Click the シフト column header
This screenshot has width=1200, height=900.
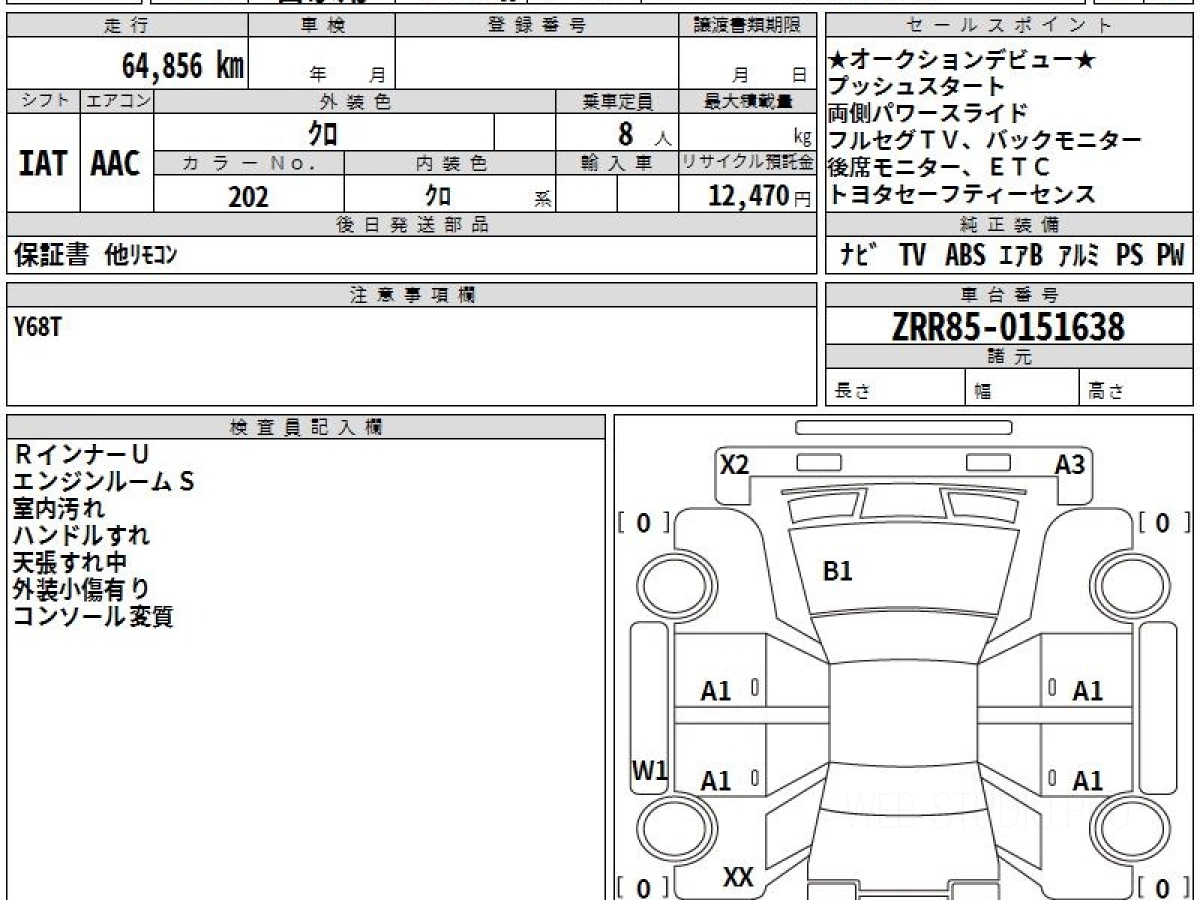coord(44,101)
